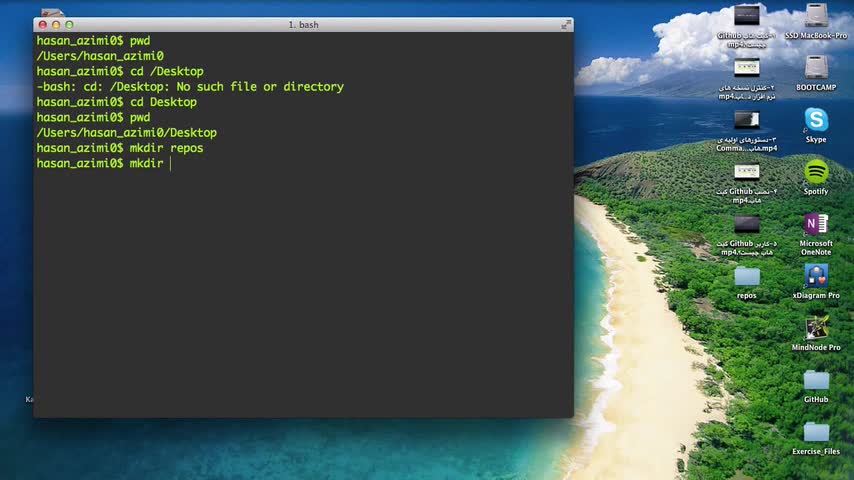This screenshot has width=854, height=480.
Task: Open the Spotify desktop icon
Action: tap(816, 172)
